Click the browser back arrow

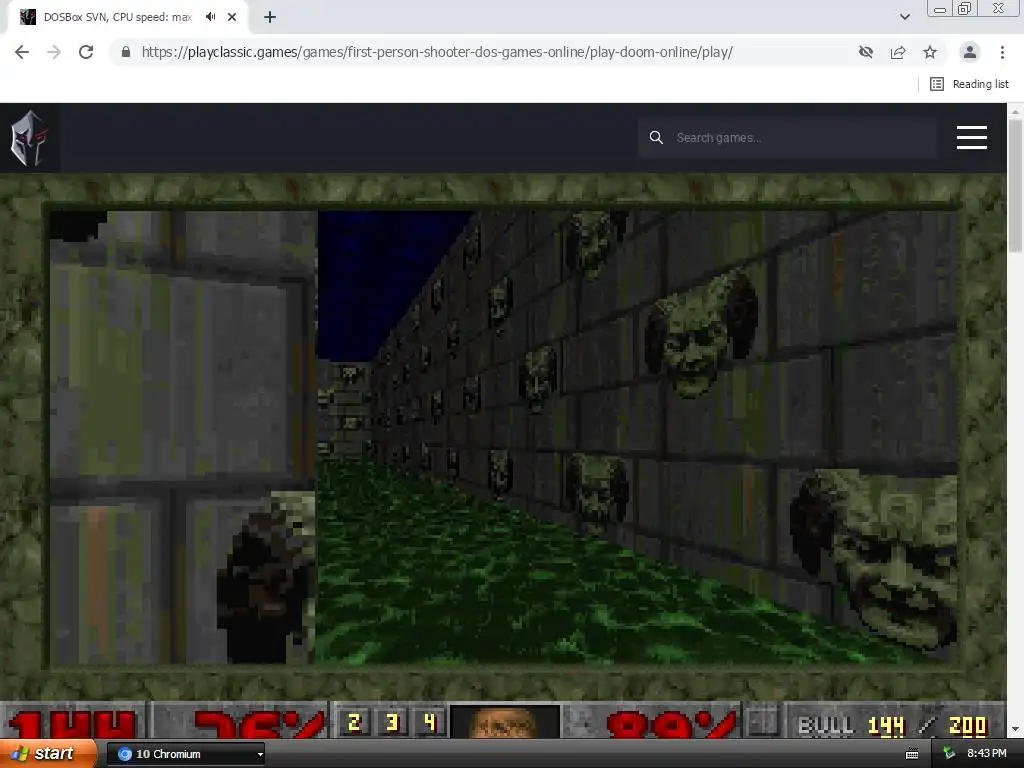coord(22,52)
